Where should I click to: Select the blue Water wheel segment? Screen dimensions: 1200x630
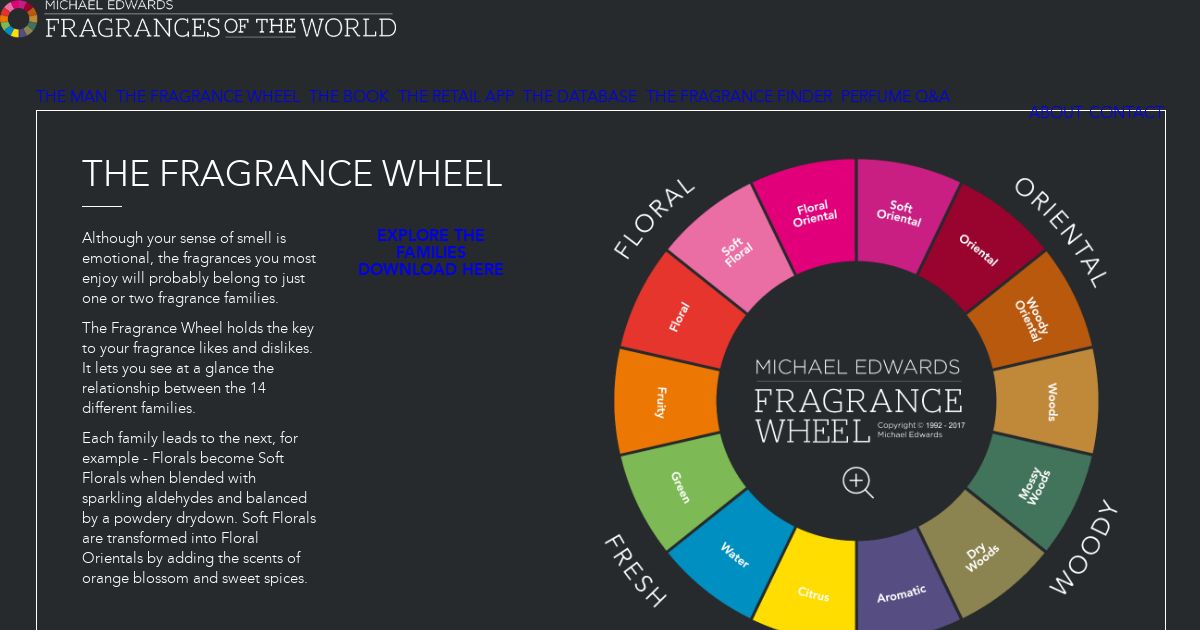click(733, 554)
